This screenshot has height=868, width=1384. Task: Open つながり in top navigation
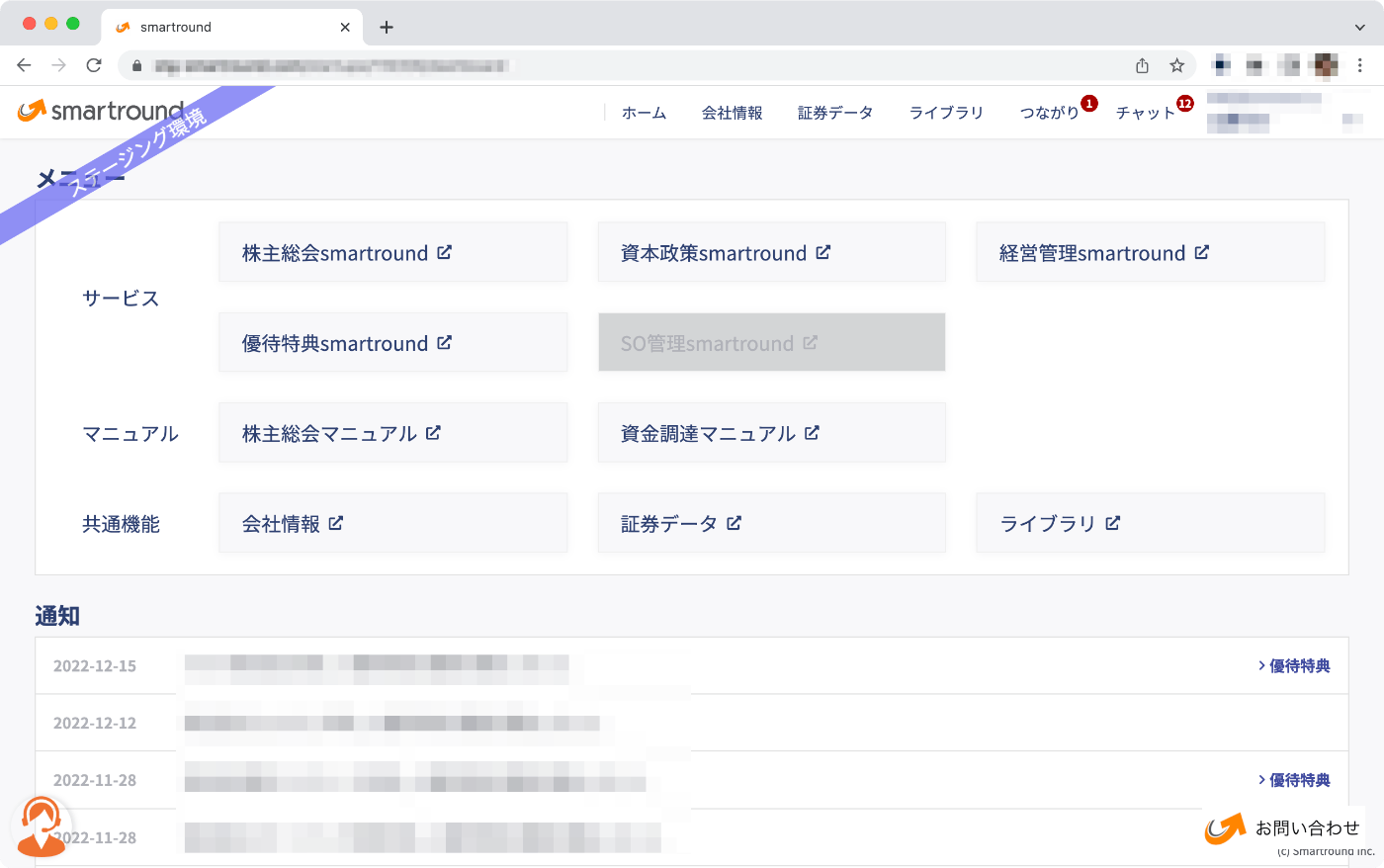tap(1049, 113)
